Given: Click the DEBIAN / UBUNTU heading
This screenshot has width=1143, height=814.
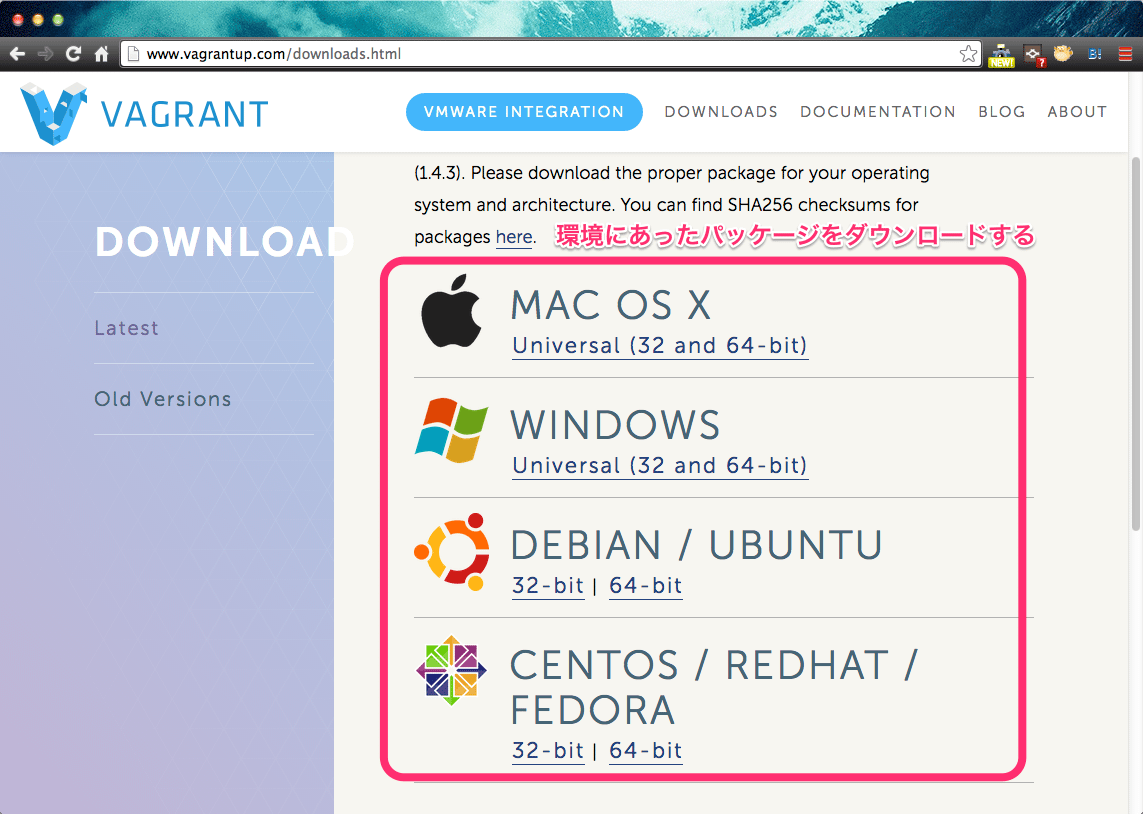Looking at the screenshot, I should tap(697, 545).
